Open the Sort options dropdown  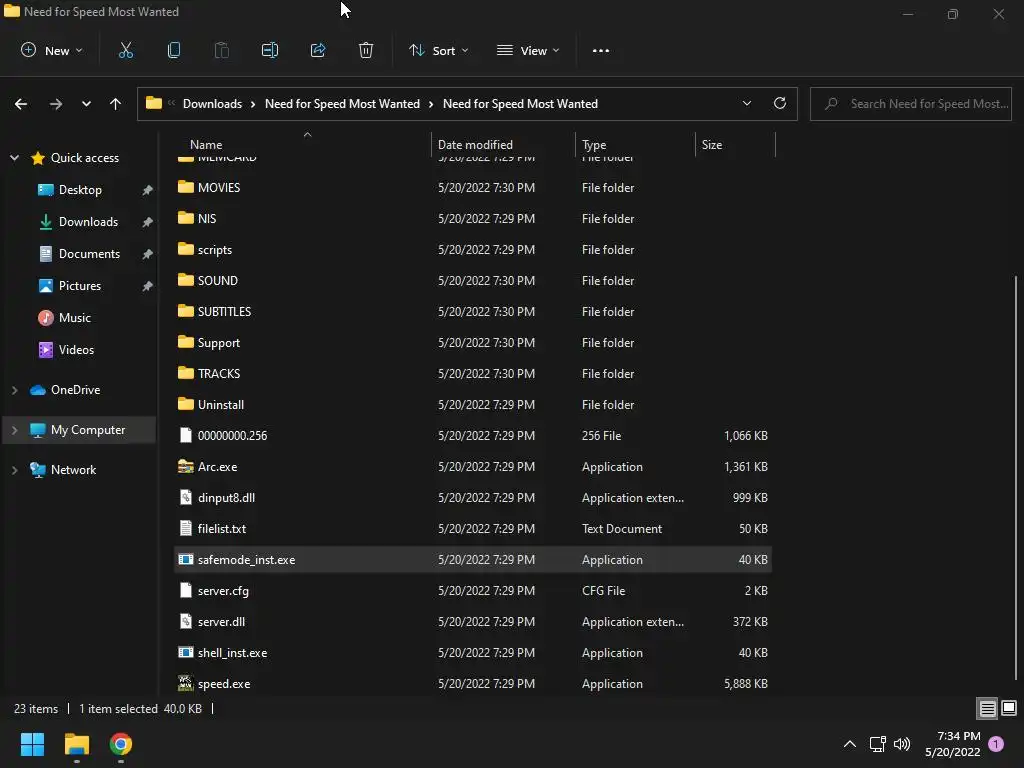(x=438, y=50)
